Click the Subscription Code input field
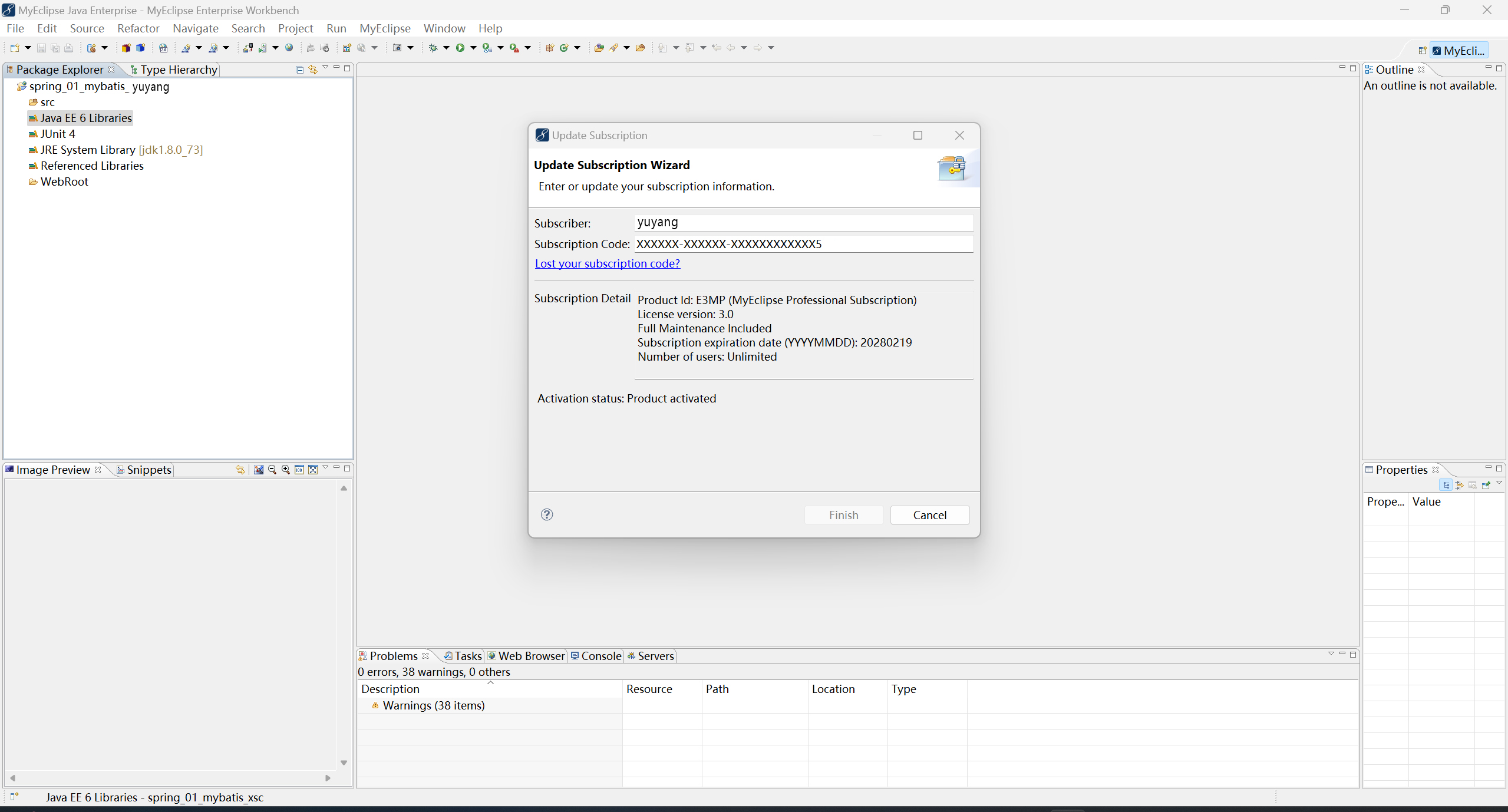Viewport: 1508px width, 812px height. pyautogui.click(x=803, y=244)
